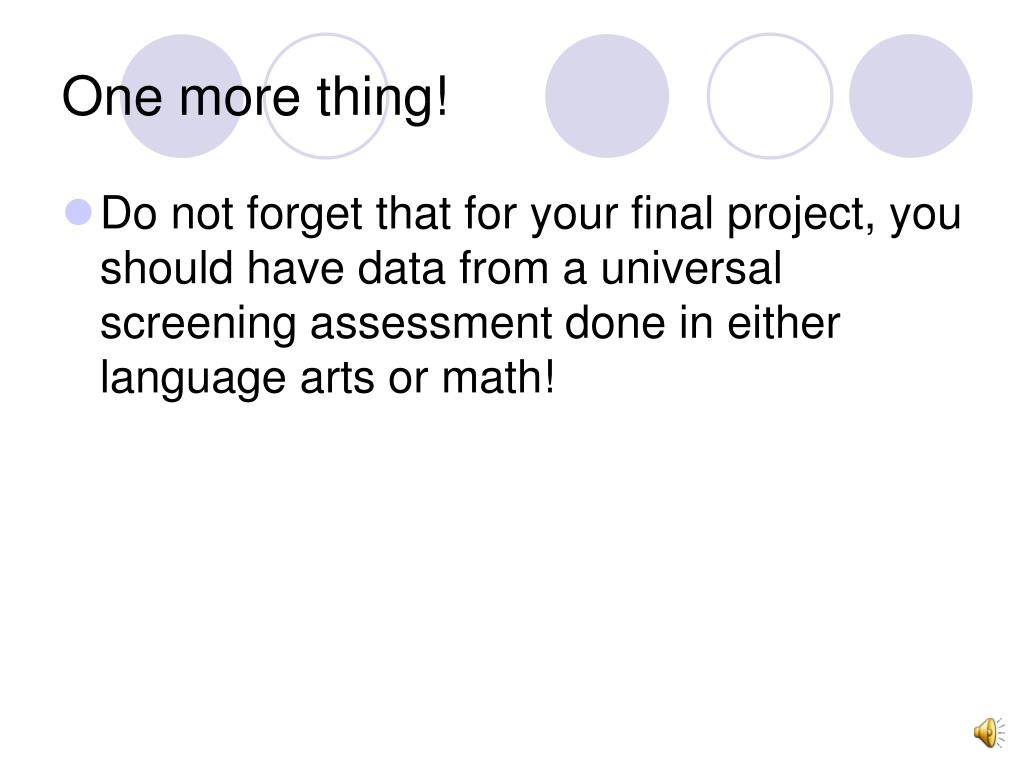The width and height of the screenshot is (1024, 768).
Task: Click the last filled lavender circle
Action: tap(910, 96)
